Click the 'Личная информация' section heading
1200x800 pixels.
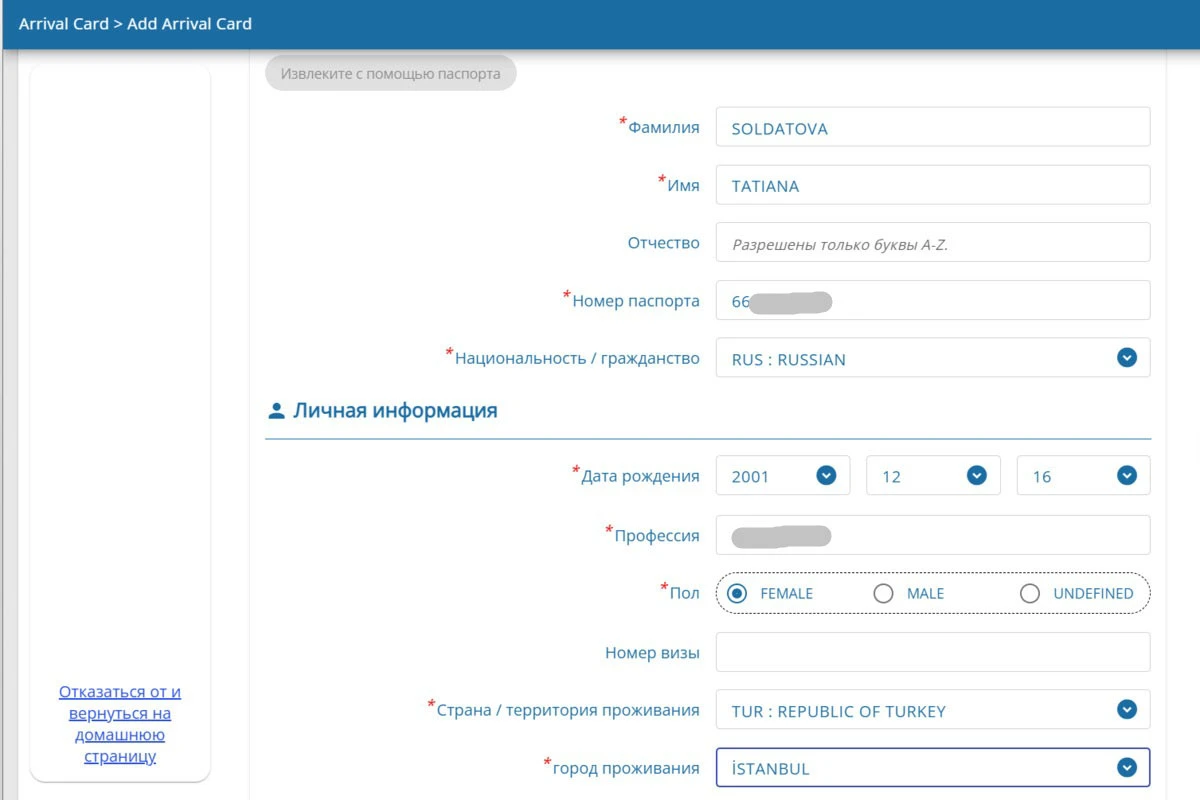pos(395,410)
